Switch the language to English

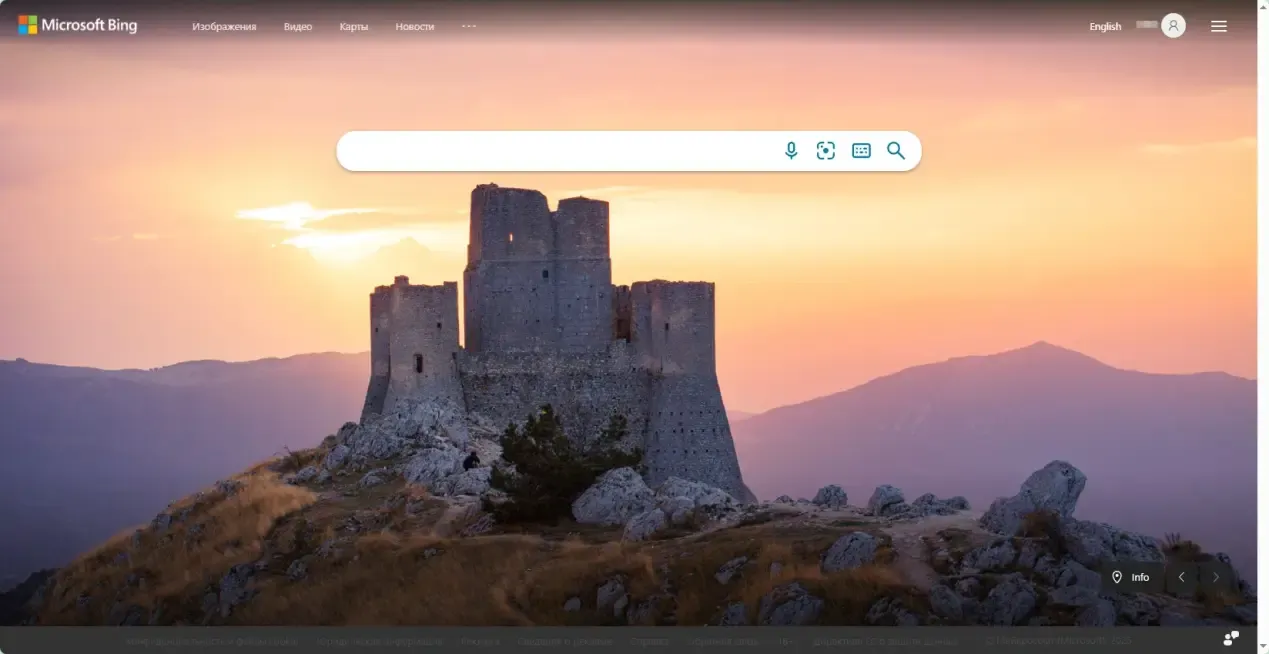pyautogui.click(x=1105, y=27)
